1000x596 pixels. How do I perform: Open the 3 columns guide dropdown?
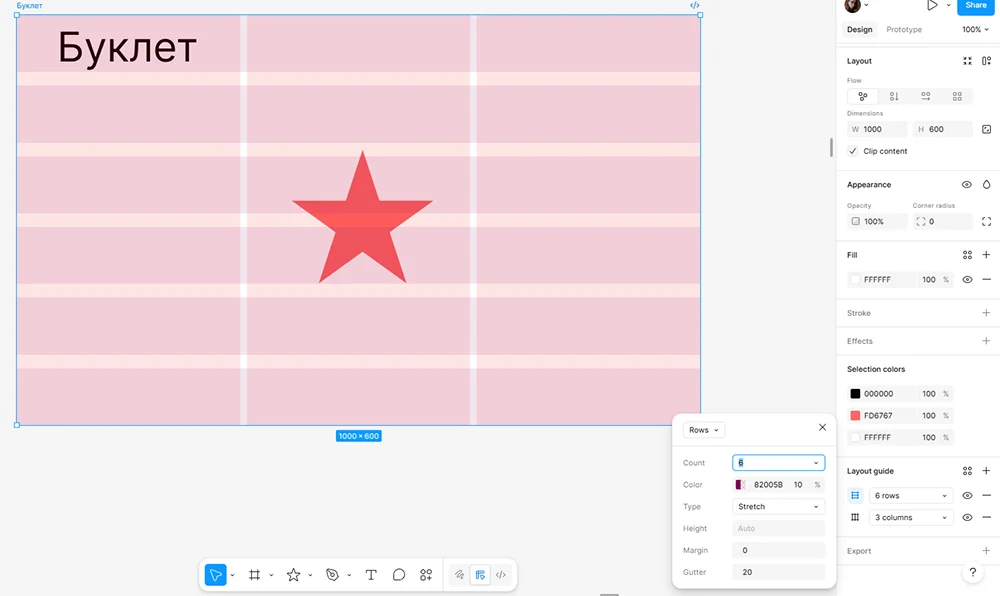click(x=910, y=518)
